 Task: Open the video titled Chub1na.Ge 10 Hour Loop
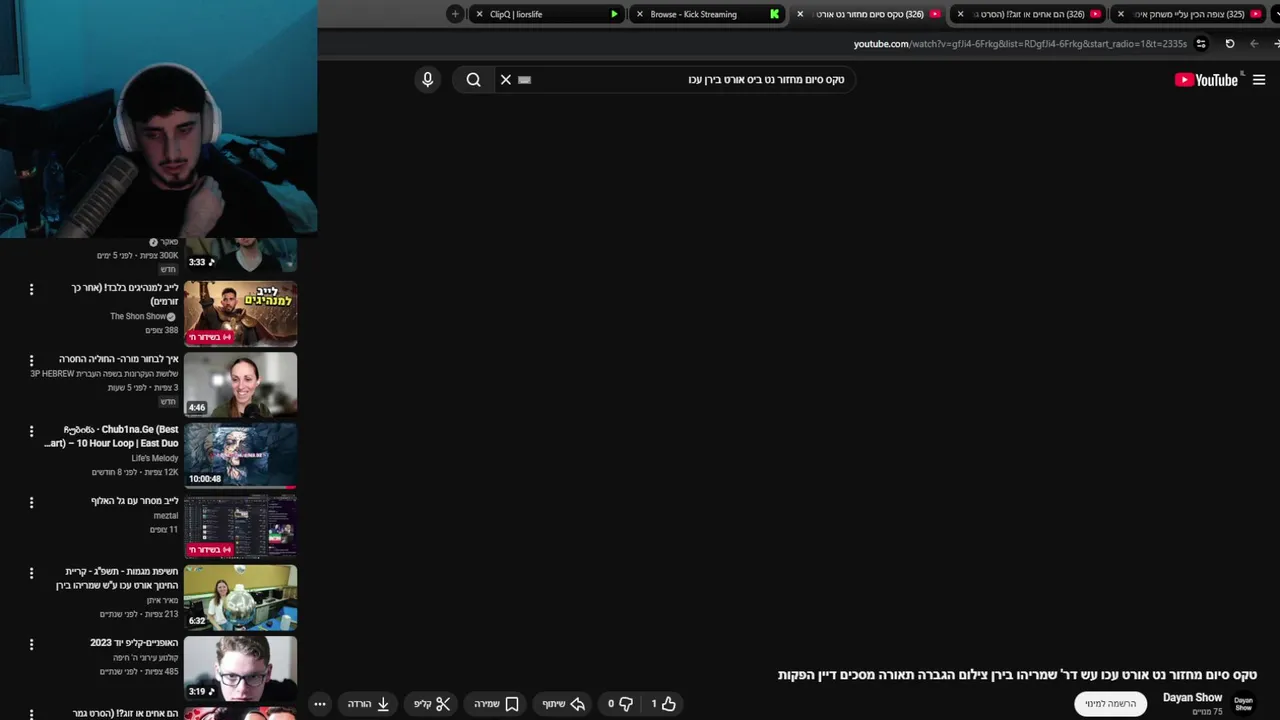click(x=111, y=436)
